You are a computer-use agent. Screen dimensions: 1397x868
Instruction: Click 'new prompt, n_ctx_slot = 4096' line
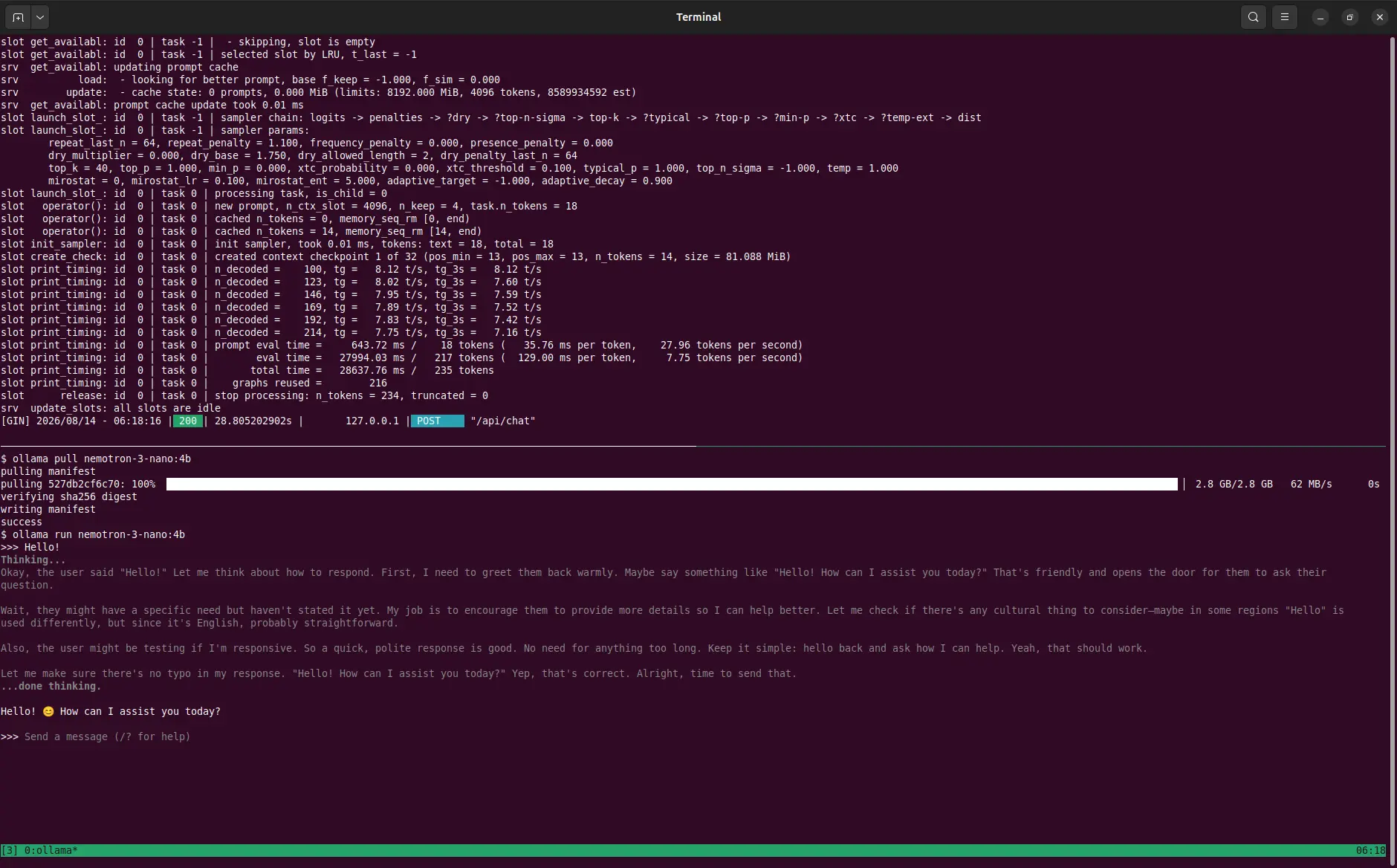[x=289, y=206]
